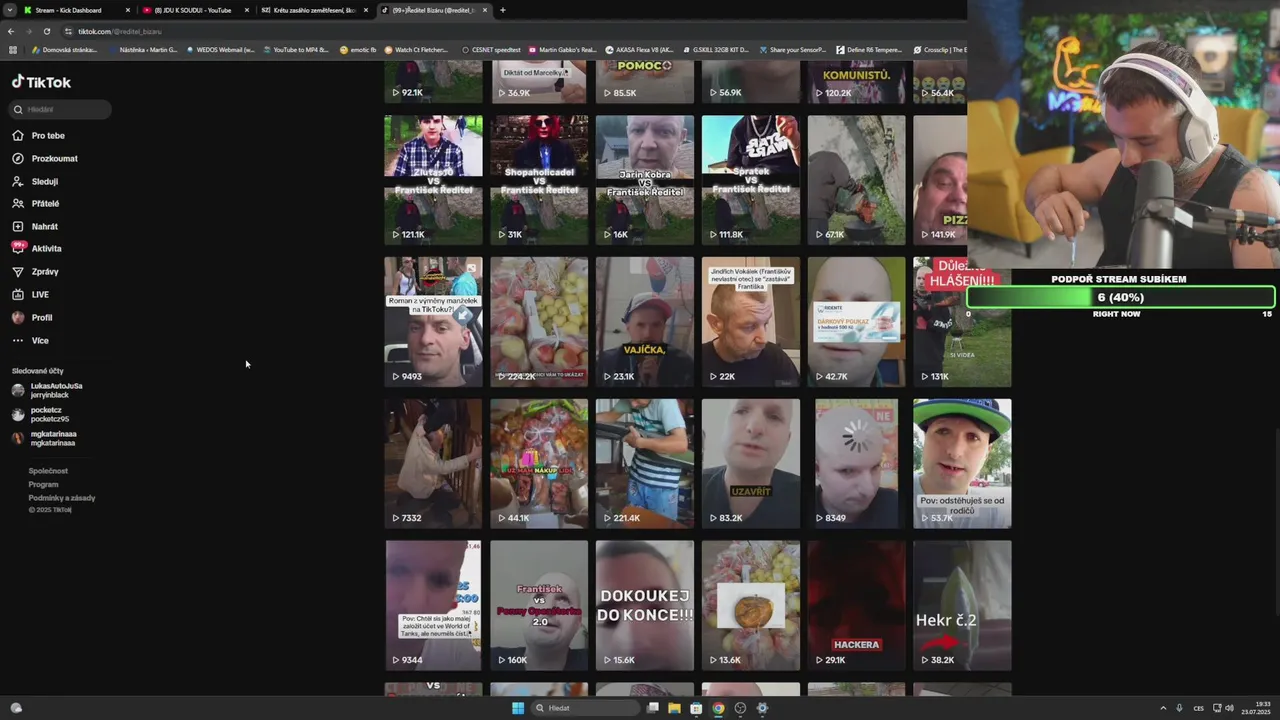
Task: Open Aktivita notifications icon
Action: pos(17,248)
